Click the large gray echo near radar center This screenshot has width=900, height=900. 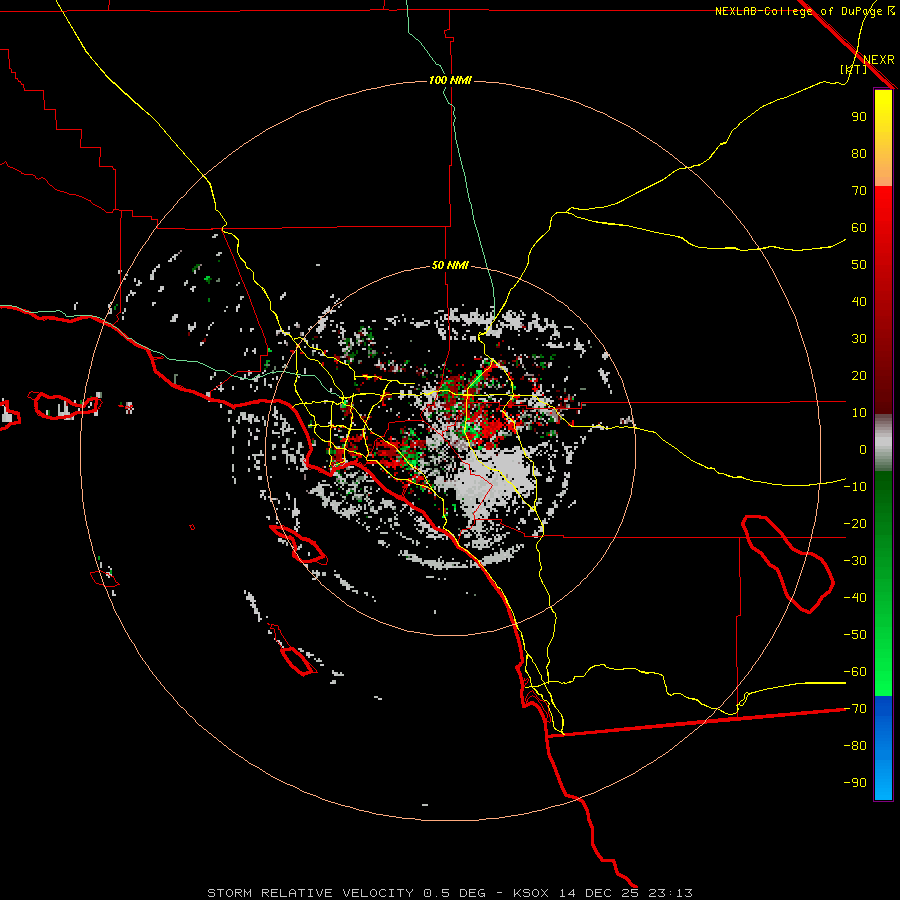[x=494, y=479]
